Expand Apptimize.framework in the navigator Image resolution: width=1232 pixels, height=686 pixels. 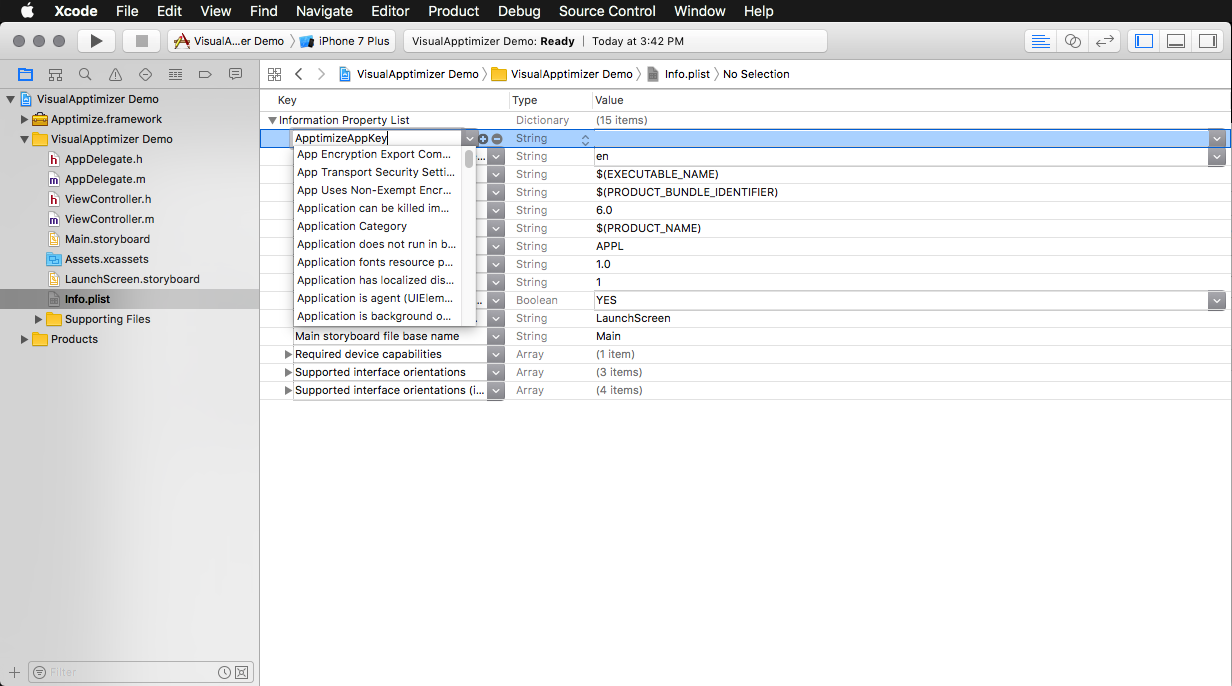pos(25,119)
